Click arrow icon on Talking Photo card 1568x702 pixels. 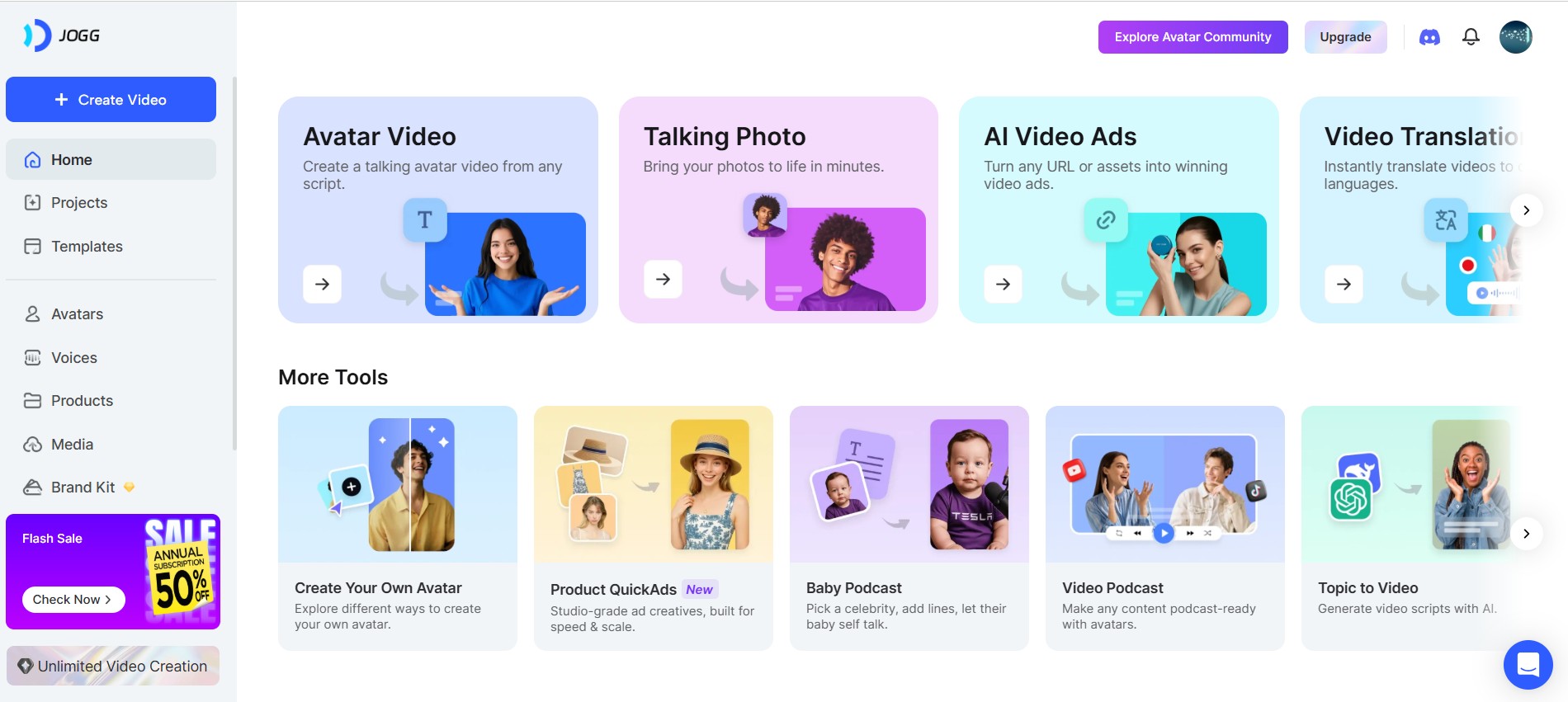pyautogui.click(x=663, y=279)
